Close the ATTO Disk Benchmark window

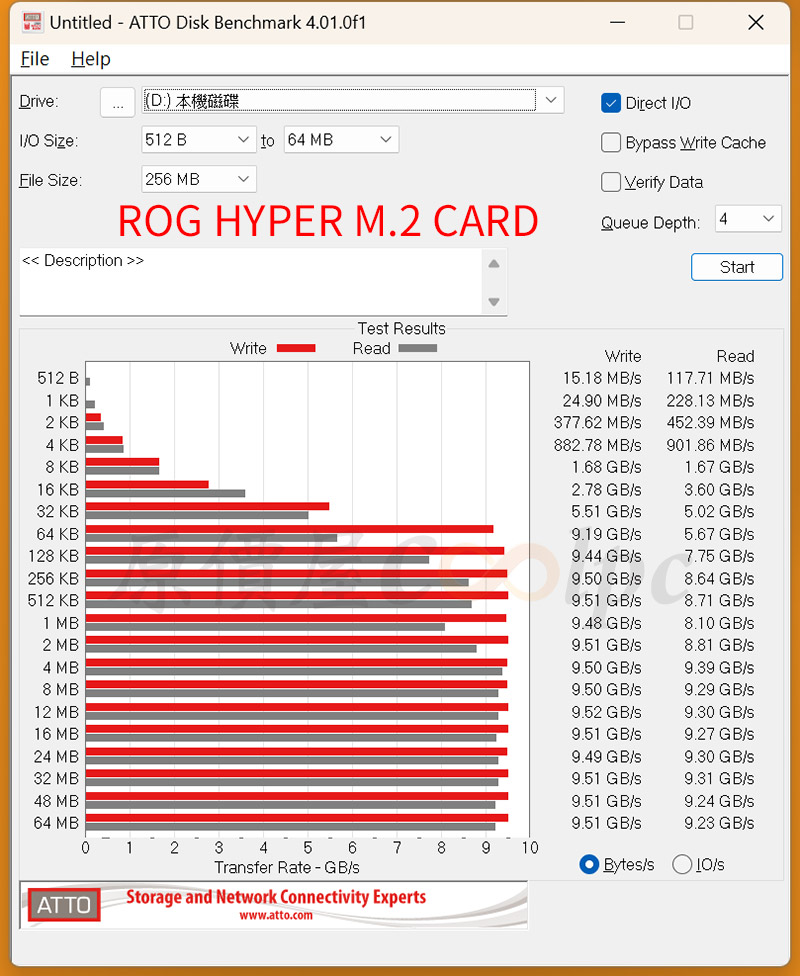click(756, 22)
